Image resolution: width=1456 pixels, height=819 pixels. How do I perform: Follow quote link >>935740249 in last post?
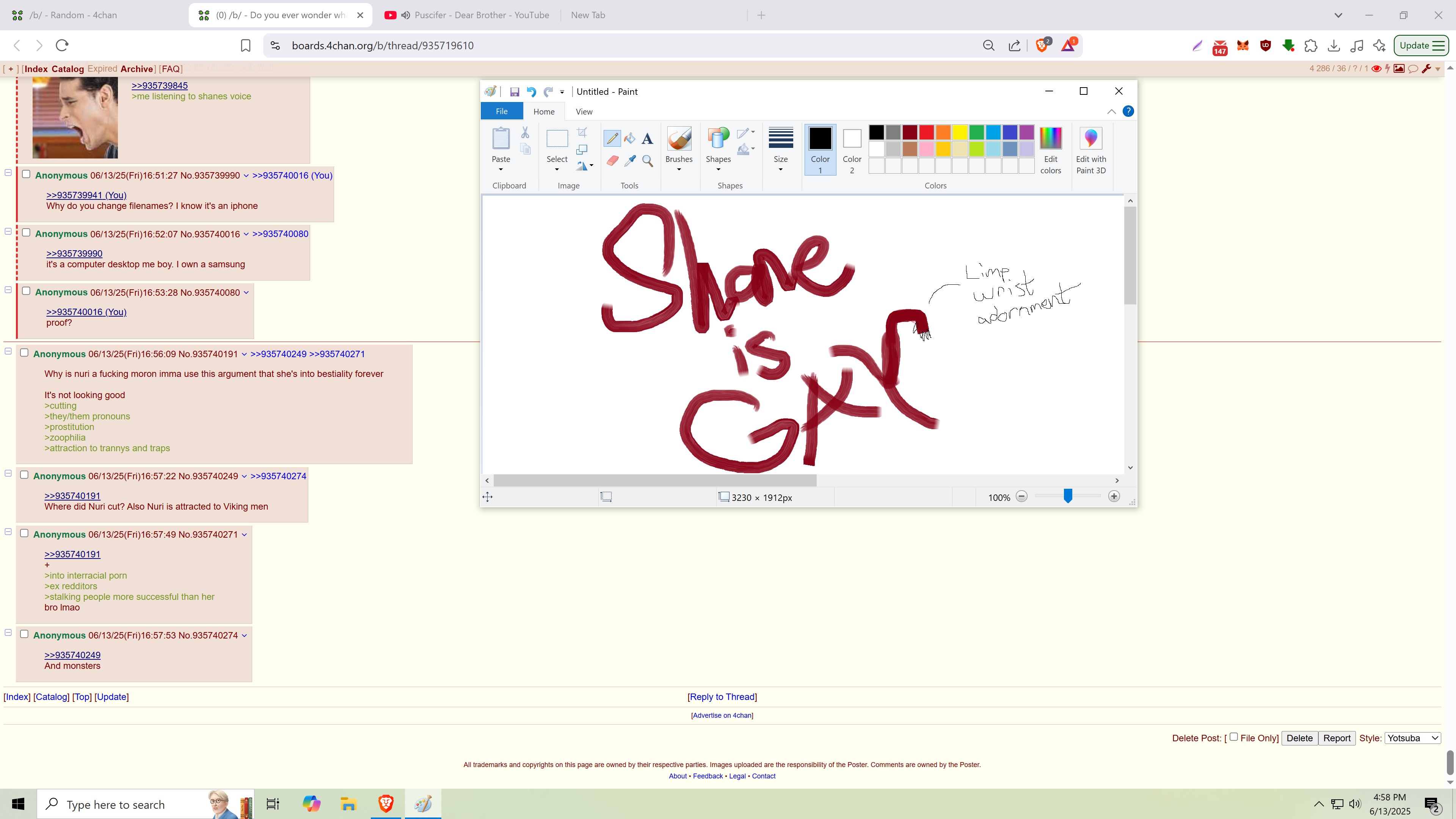(x=72, y=654)
